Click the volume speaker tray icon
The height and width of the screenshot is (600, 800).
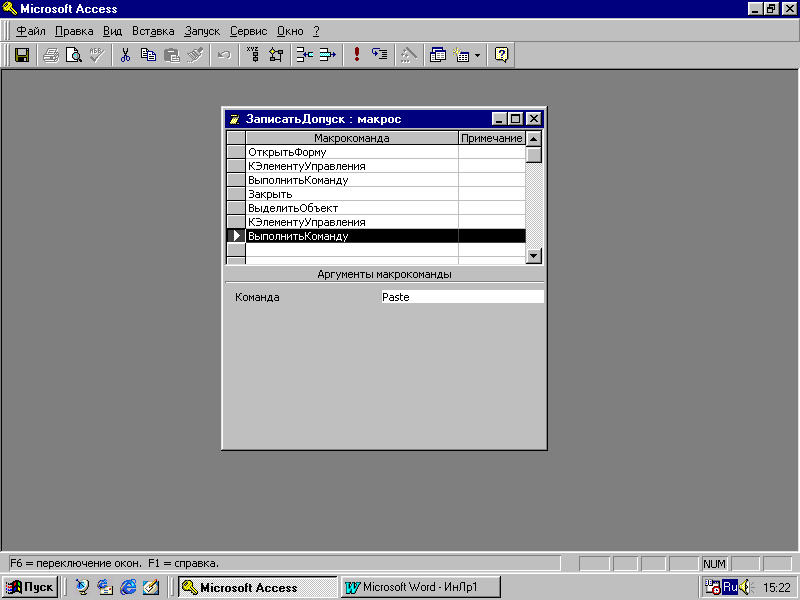(x=745, y=587)
